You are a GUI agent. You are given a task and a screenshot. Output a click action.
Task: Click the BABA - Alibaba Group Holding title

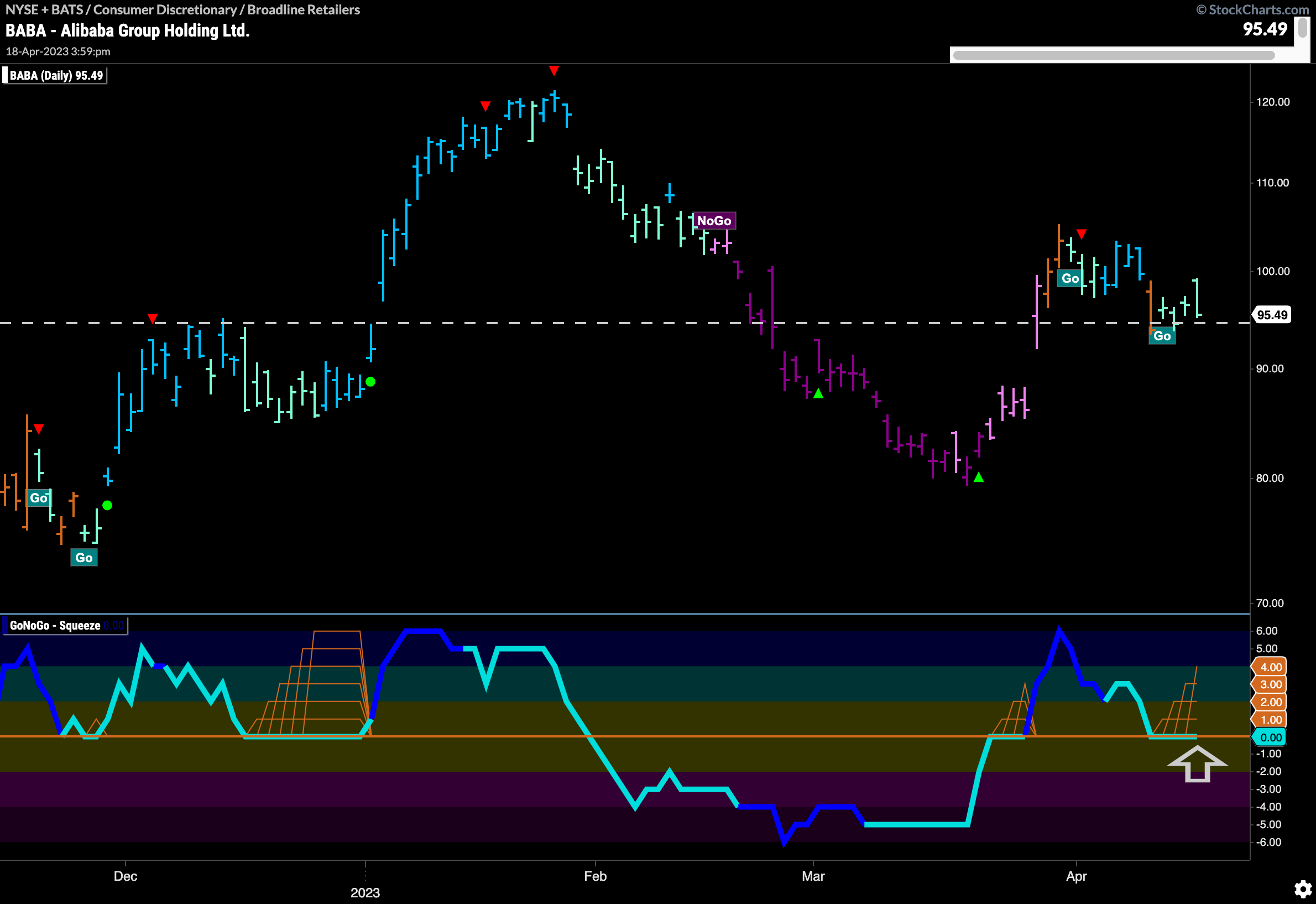point(127,30)
